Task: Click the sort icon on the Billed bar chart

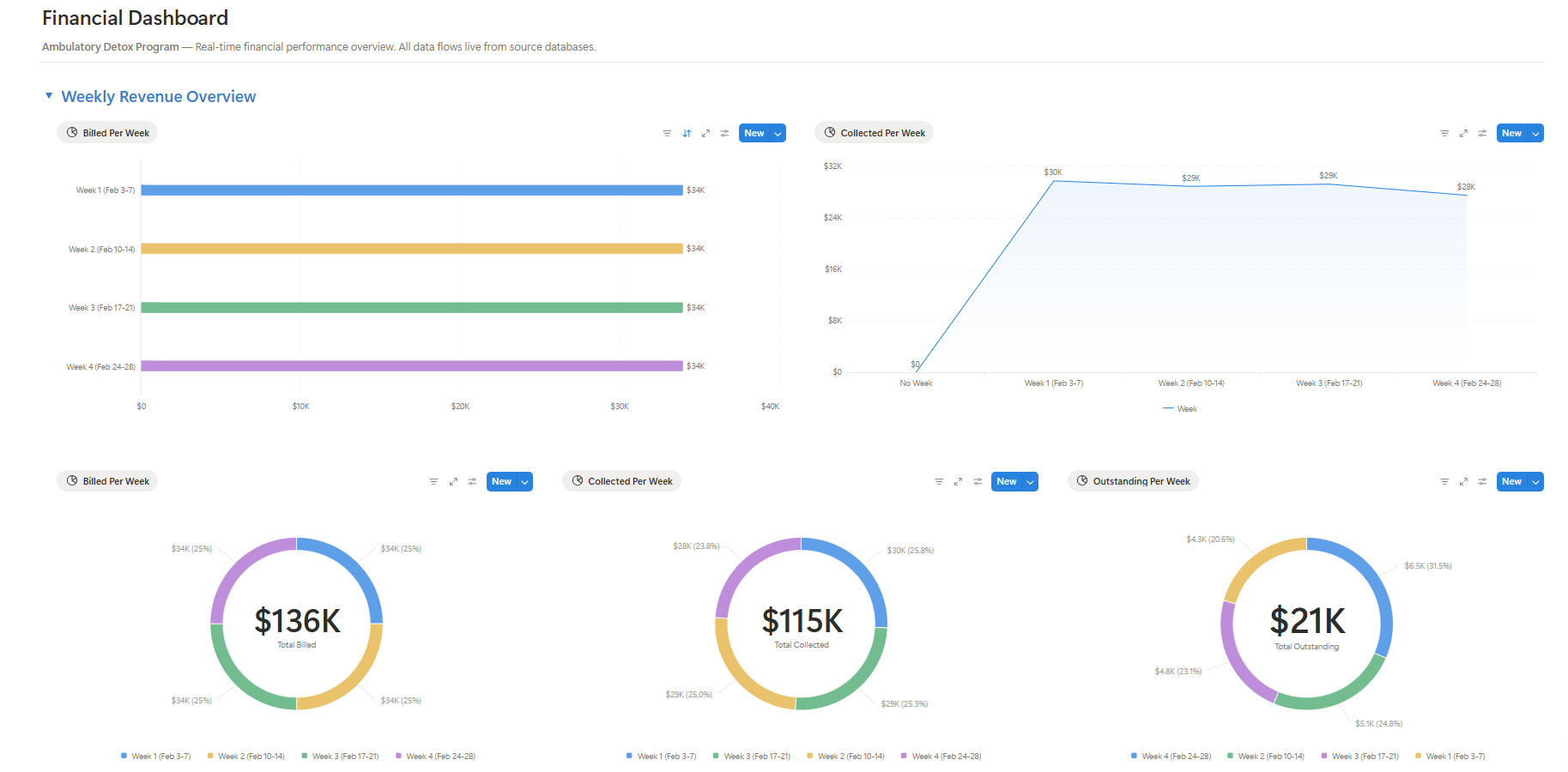Action: [687, 134]
